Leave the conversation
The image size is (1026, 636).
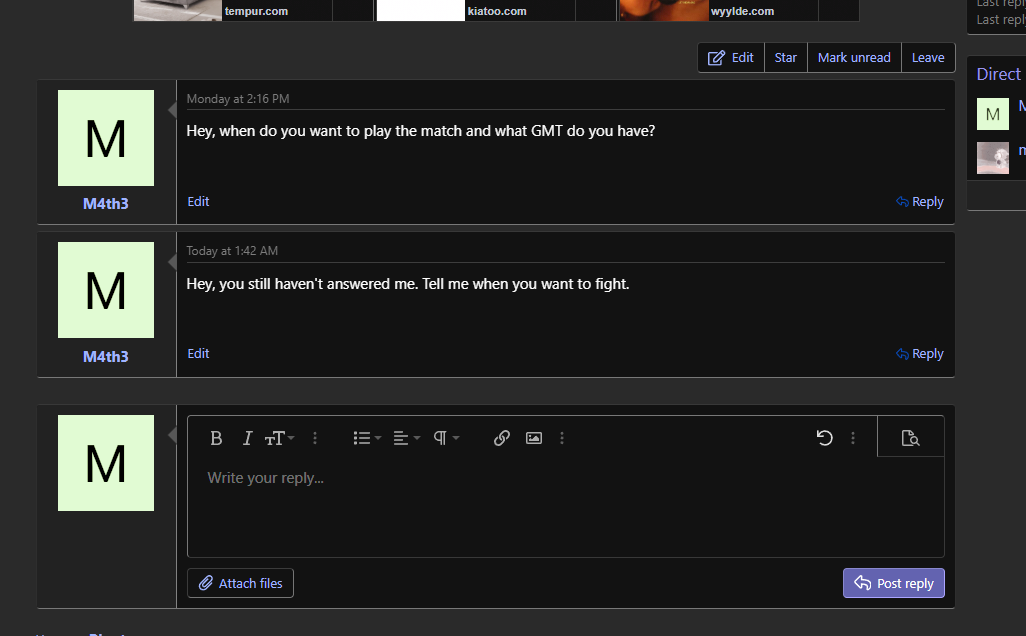pos(928,58)
